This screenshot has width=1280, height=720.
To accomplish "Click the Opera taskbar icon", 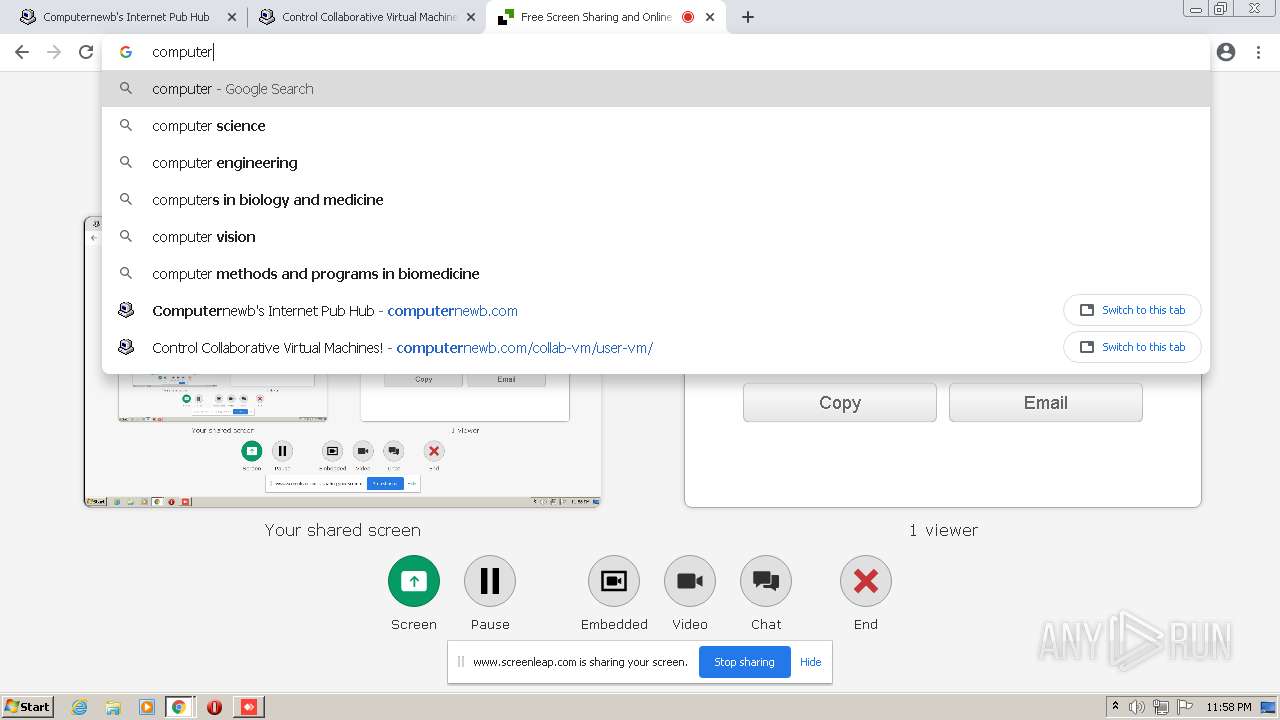I will click(x=214, y=707).
